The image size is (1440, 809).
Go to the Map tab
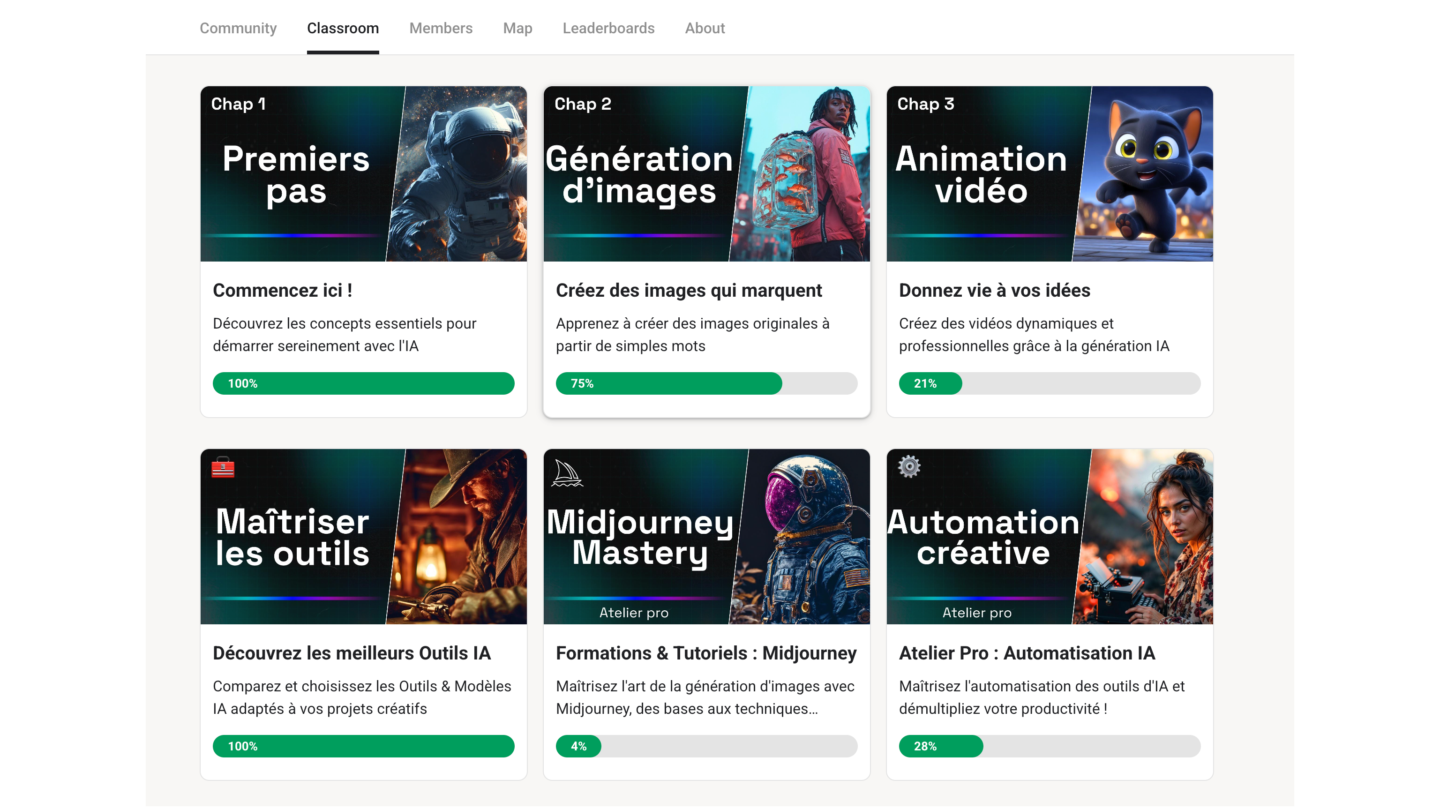point(517,28)
